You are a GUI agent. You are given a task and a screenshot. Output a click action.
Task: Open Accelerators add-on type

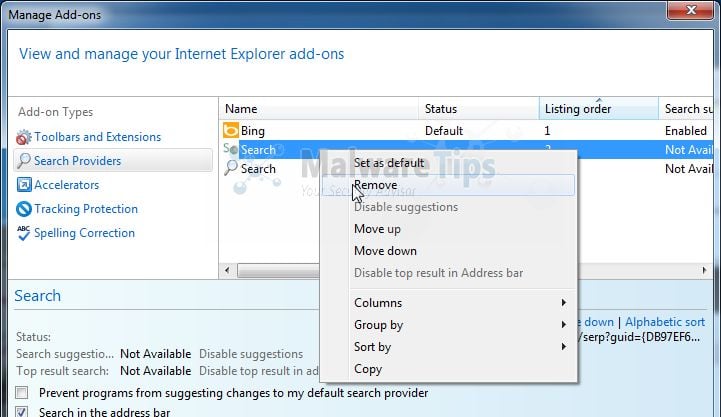point(67,185)
